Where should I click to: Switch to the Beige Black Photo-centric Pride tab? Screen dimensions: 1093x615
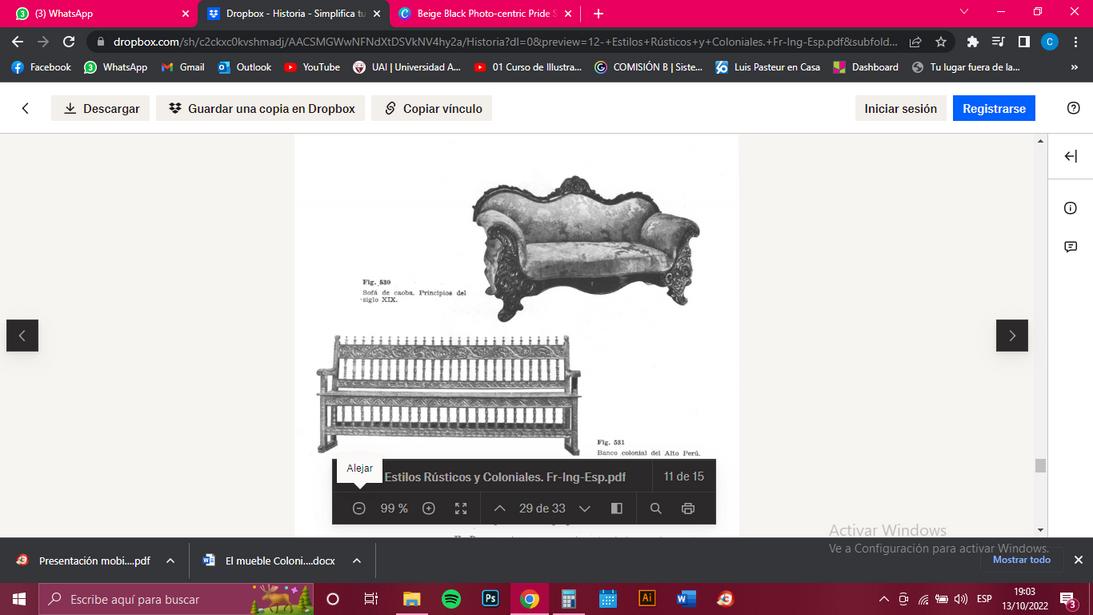[486, 13]
